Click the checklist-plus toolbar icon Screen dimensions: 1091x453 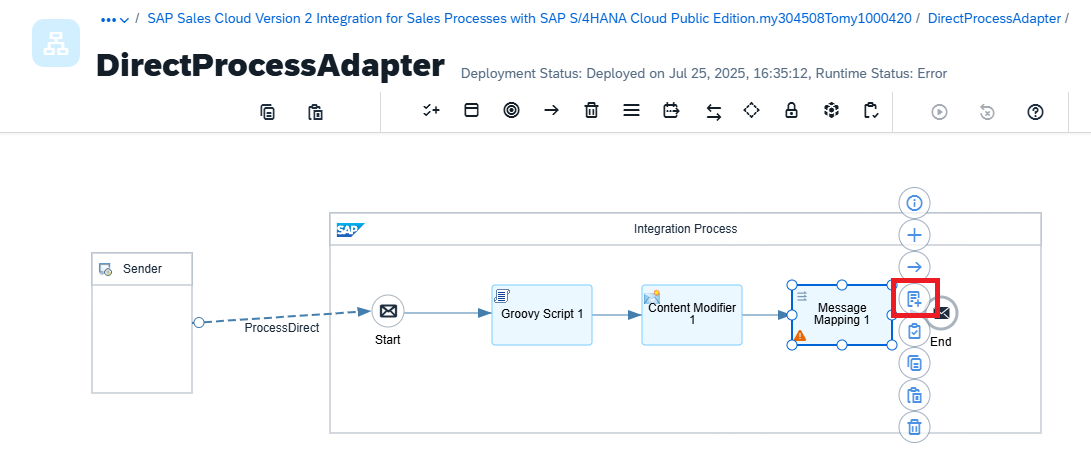[x=431, y=111]
